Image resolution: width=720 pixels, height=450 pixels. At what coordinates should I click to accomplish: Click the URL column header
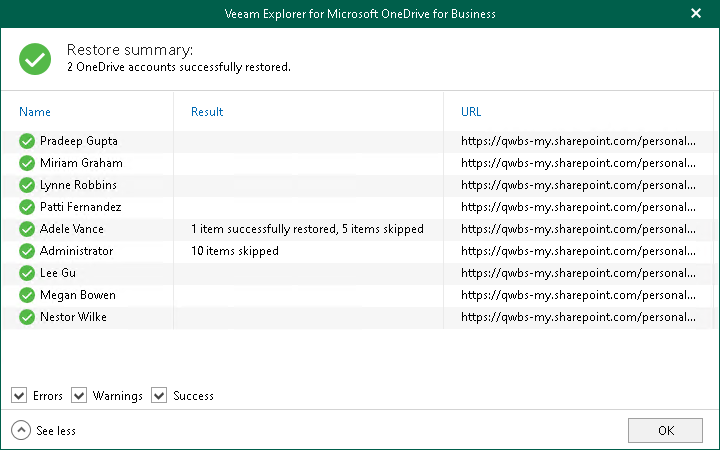tap(471, 112)
